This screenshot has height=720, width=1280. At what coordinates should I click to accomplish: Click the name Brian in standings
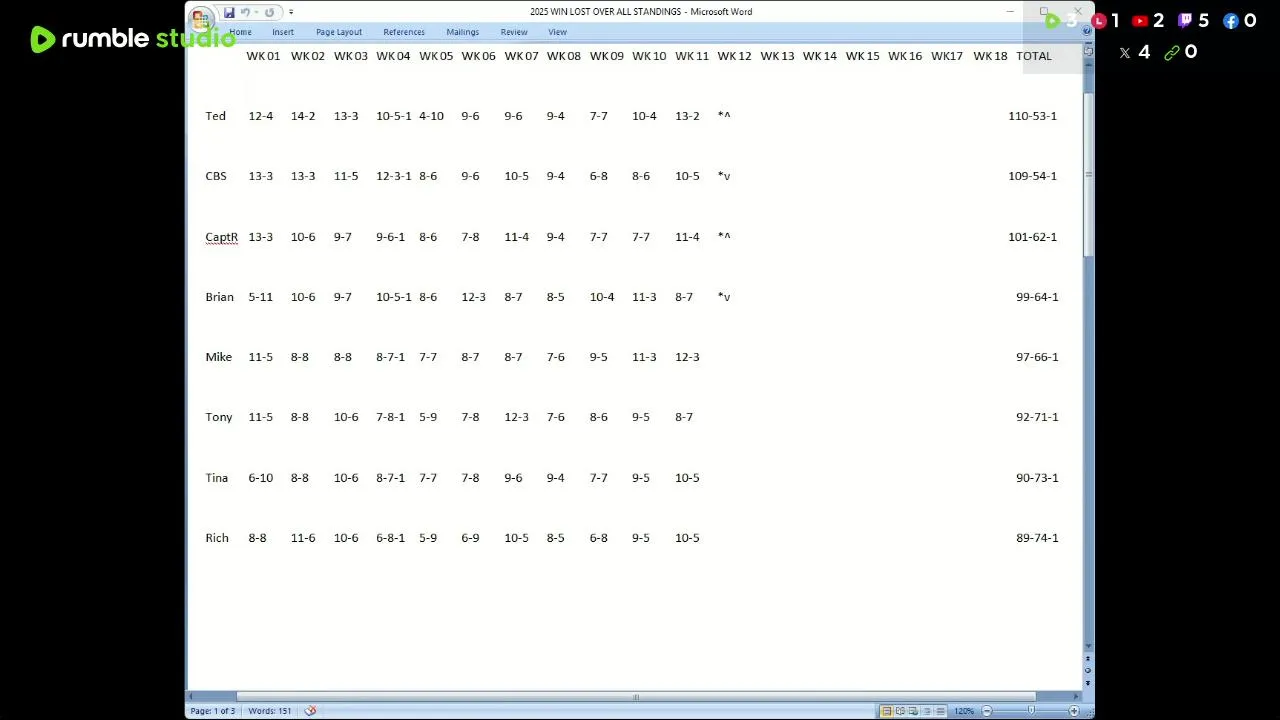click(x=219, y=297)
